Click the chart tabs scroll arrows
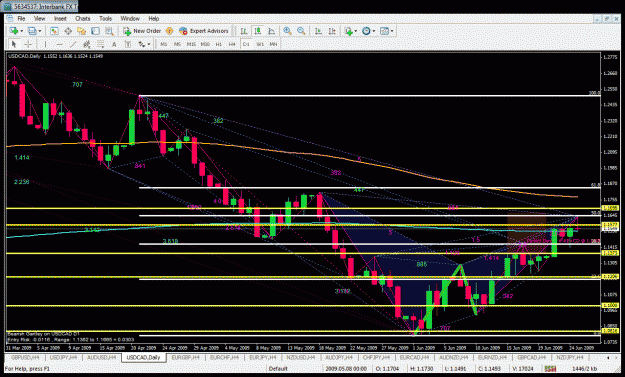The width and height of the screenshot is (625, 377). (612, 357)
